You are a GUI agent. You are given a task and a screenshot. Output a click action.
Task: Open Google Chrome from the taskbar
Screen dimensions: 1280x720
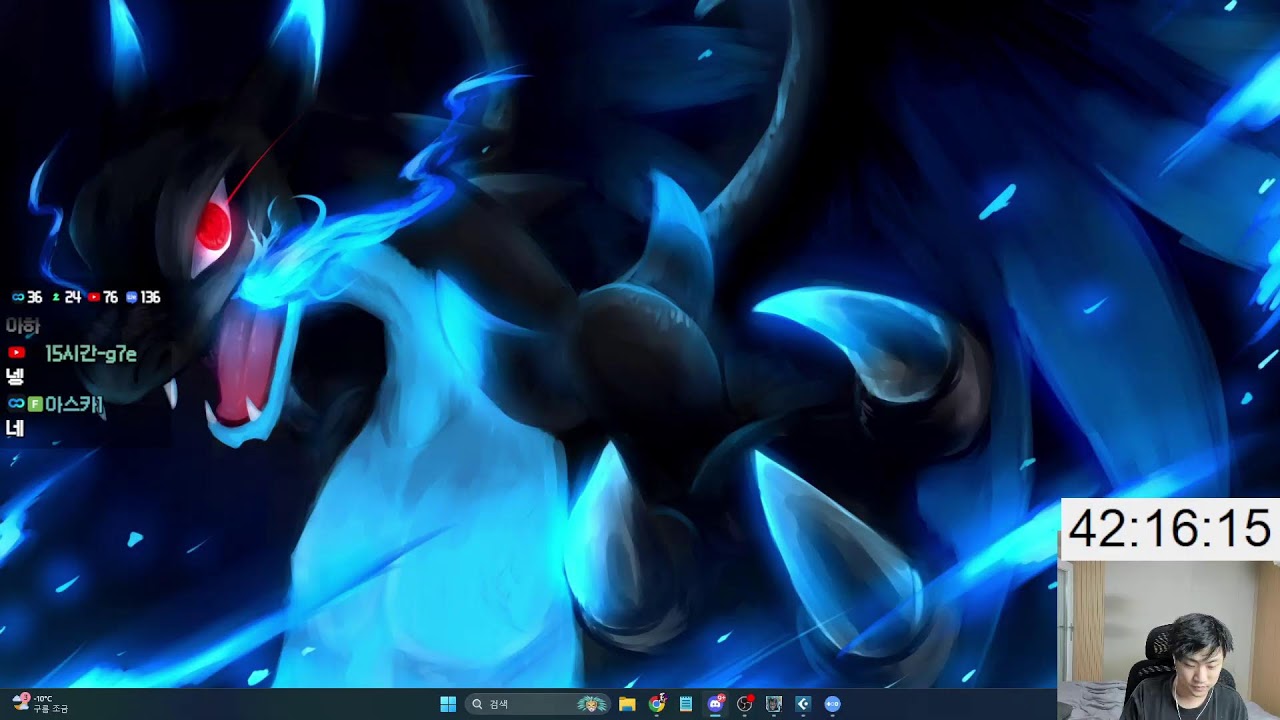coord(657,704)
